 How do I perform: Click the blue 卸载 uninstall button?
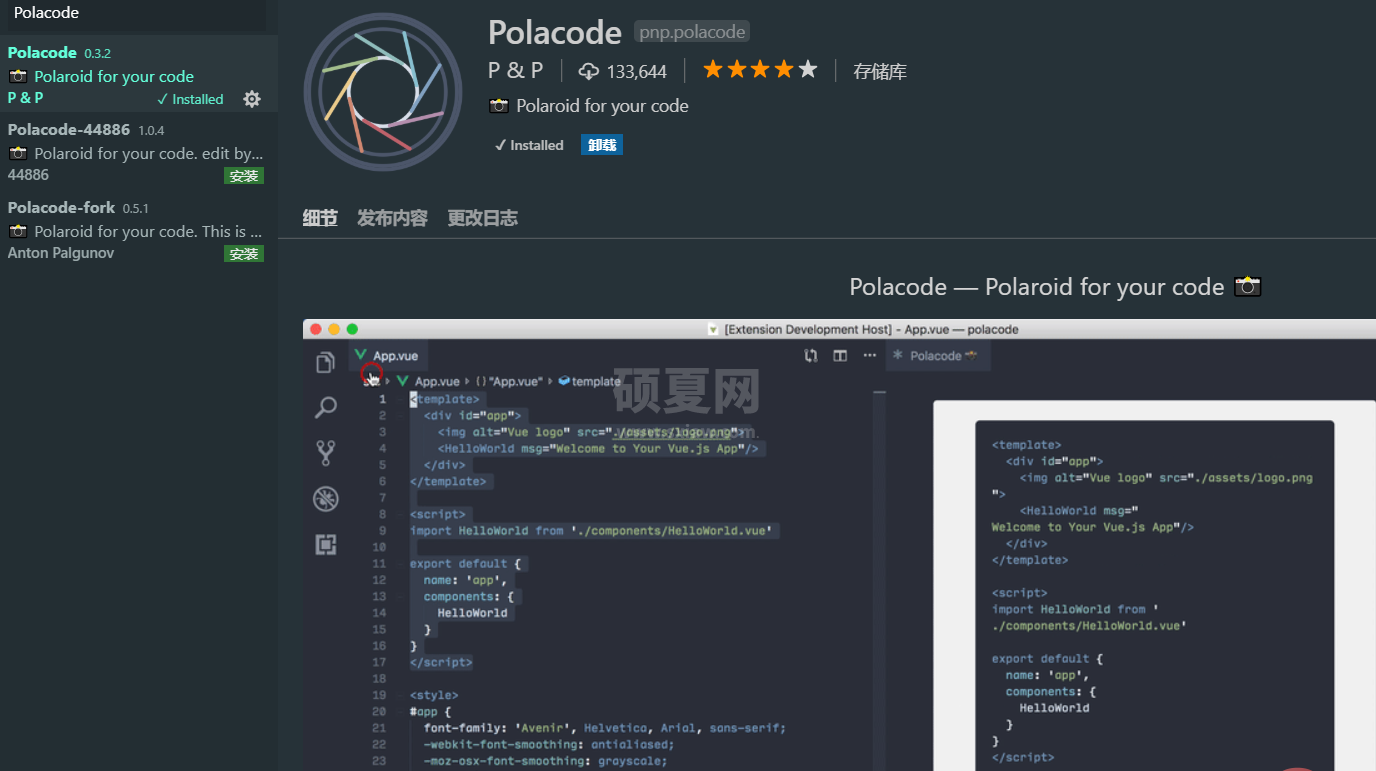602,145
